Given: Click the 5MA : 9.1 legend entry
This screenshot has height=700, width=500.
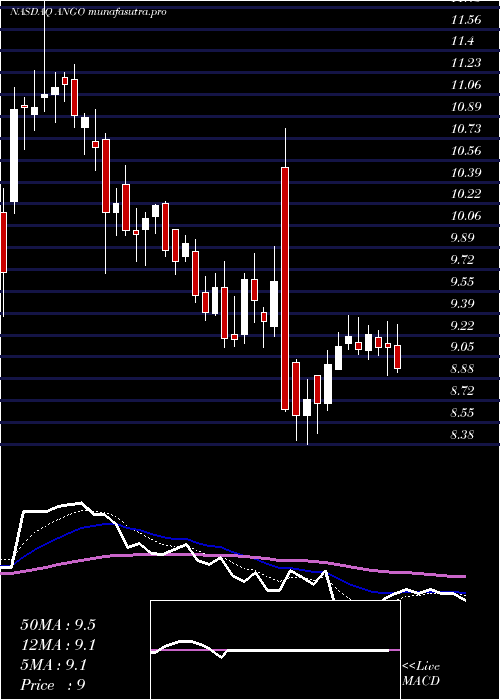Looking at the screenshot, I should point(54,665).
